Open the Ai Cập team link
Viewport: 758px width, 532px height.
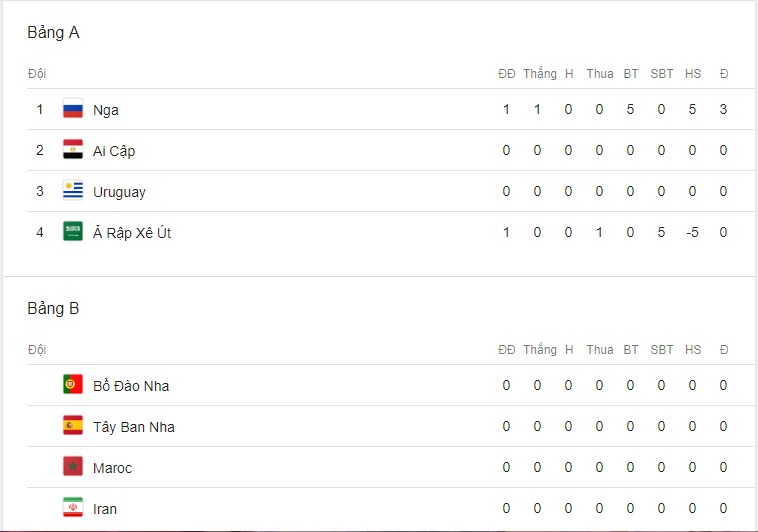[x=114, y=151]
